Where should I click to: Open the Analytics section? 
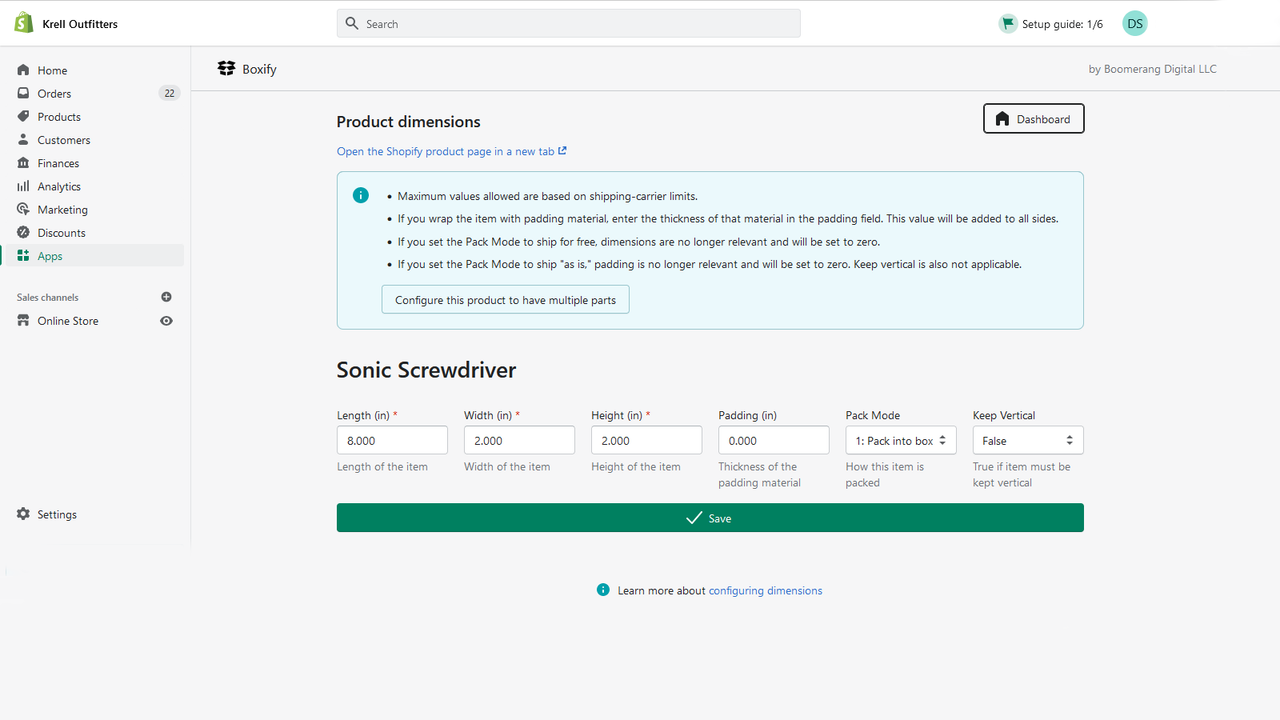[22, 186]
